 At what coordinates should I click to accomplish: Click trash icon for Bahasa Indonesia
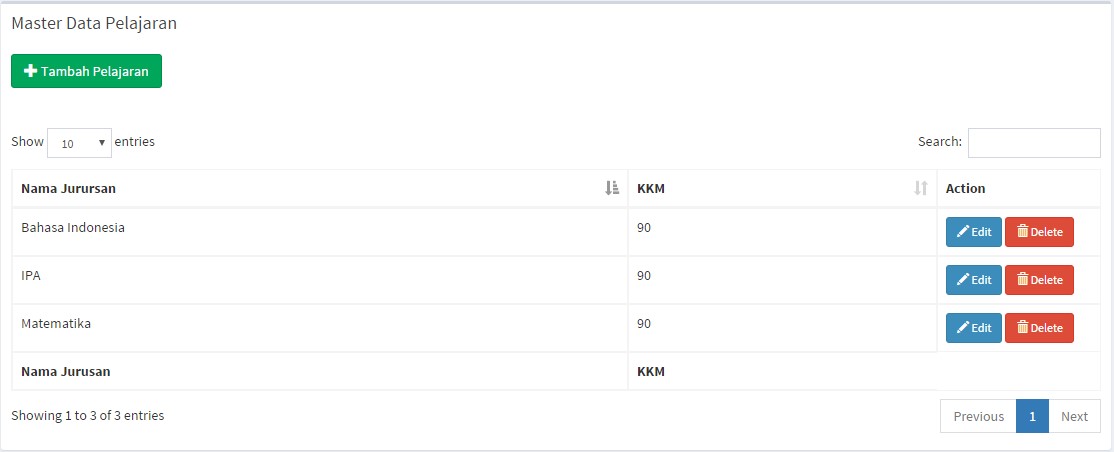[x=1022, y=232]
